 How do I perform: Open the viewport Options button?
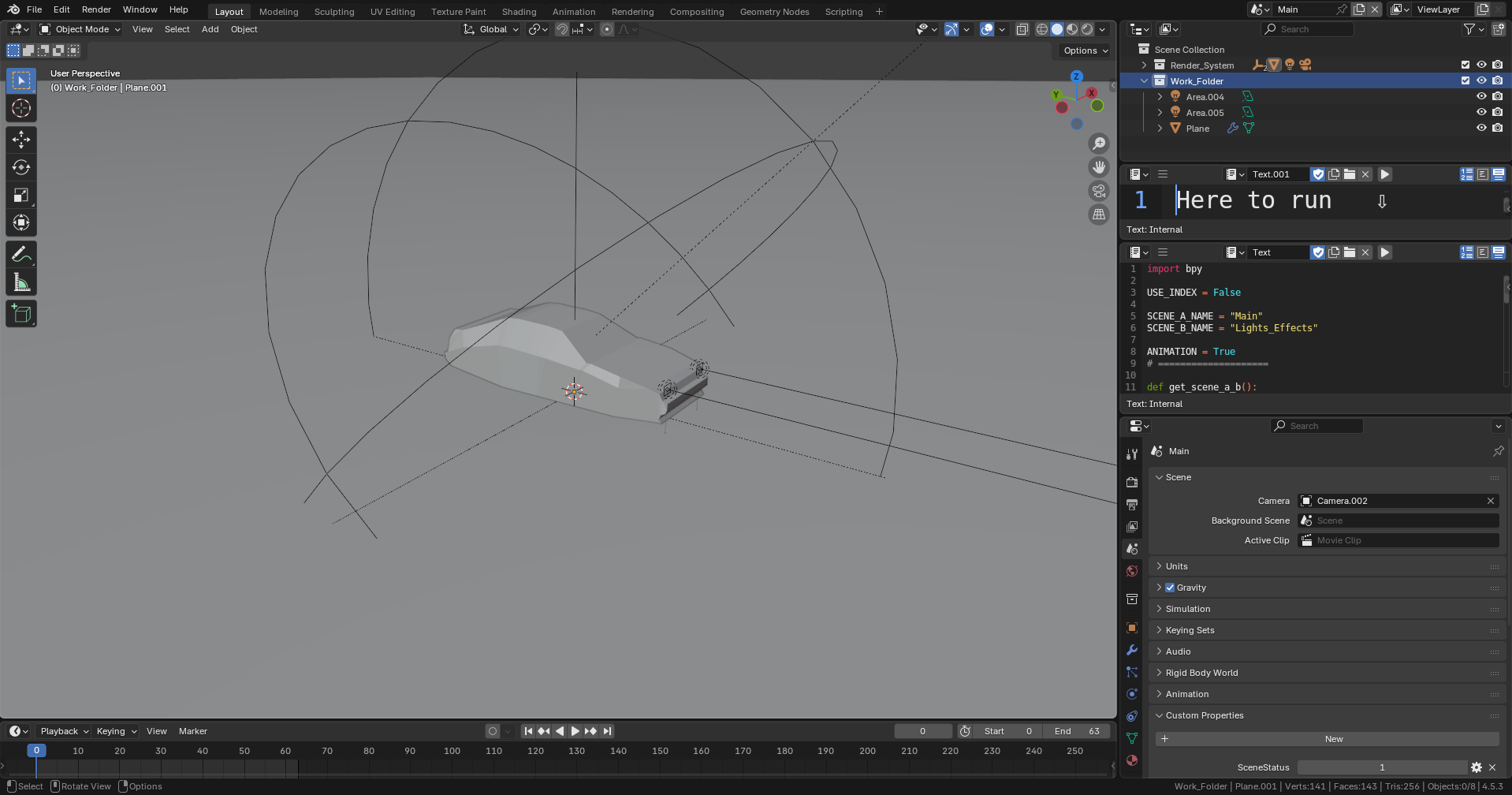click(1082, 50)
